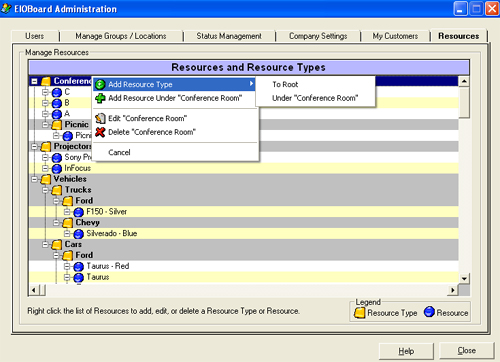Click the Legend blue Resource icon
This screenshot has width=500, height=362.
pyautogui.click(x=429, y=312)
